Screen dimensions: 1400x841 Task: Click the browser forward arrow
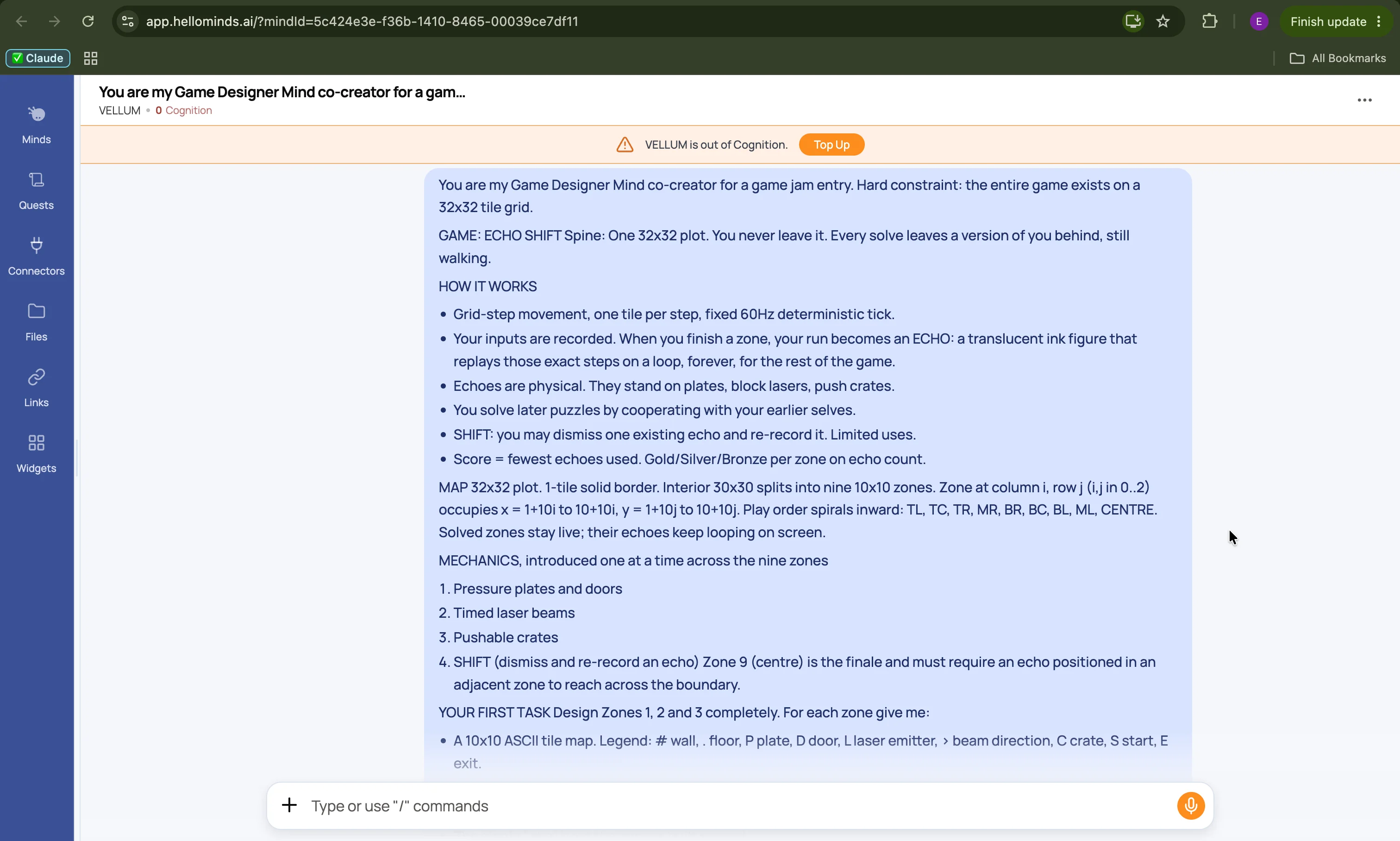click(x=54, y=22)
